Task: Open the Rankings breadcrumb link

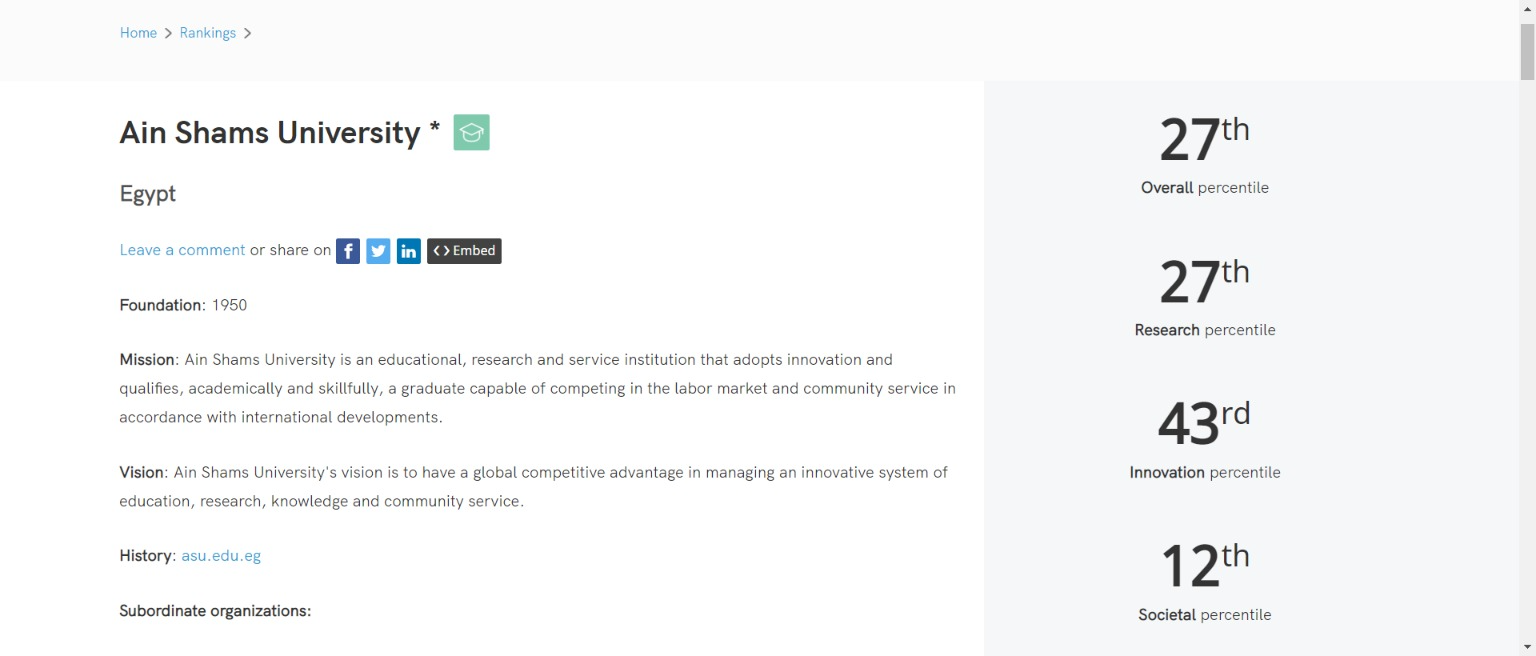Action: pyautogui.click(x=208, y=33)
